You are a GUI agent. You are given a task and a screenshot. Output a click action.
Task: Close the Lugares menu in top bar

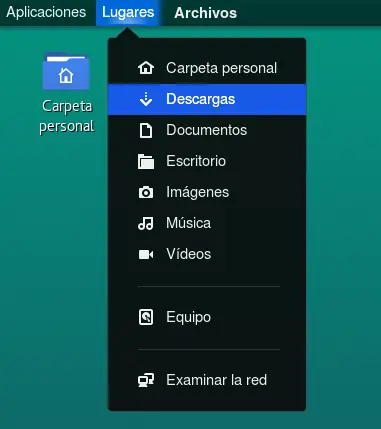click(x=128, y=12)
